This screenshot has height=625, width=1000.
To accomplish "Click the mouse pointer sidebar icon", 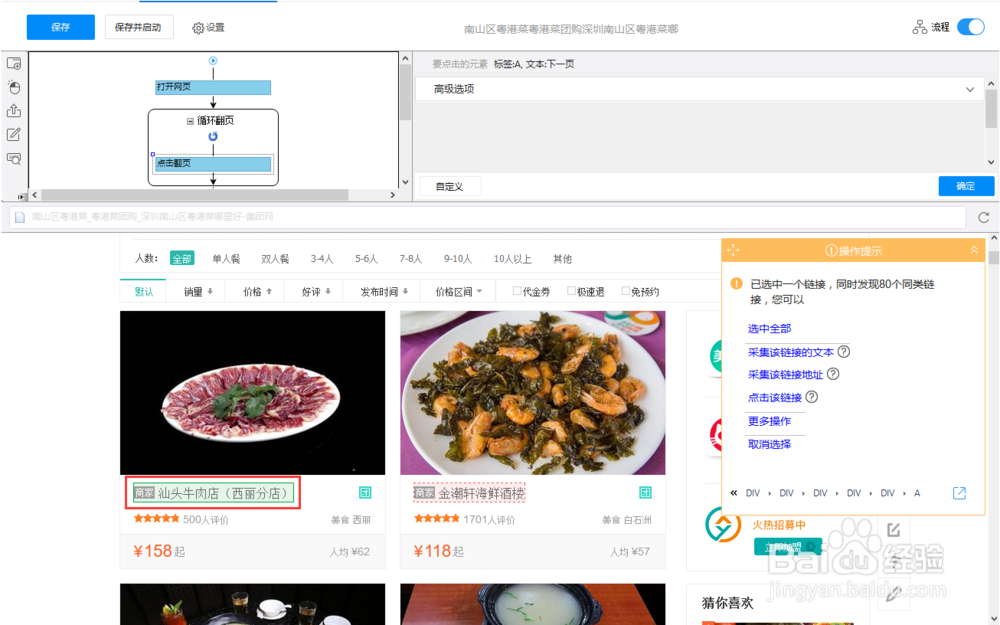I will pos(14,87).
